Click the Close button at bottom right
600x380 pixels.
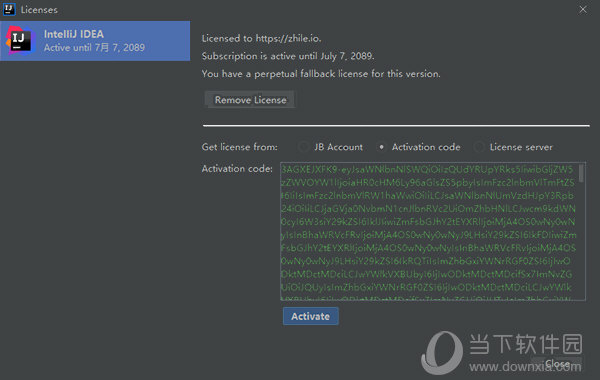[557, 363]
